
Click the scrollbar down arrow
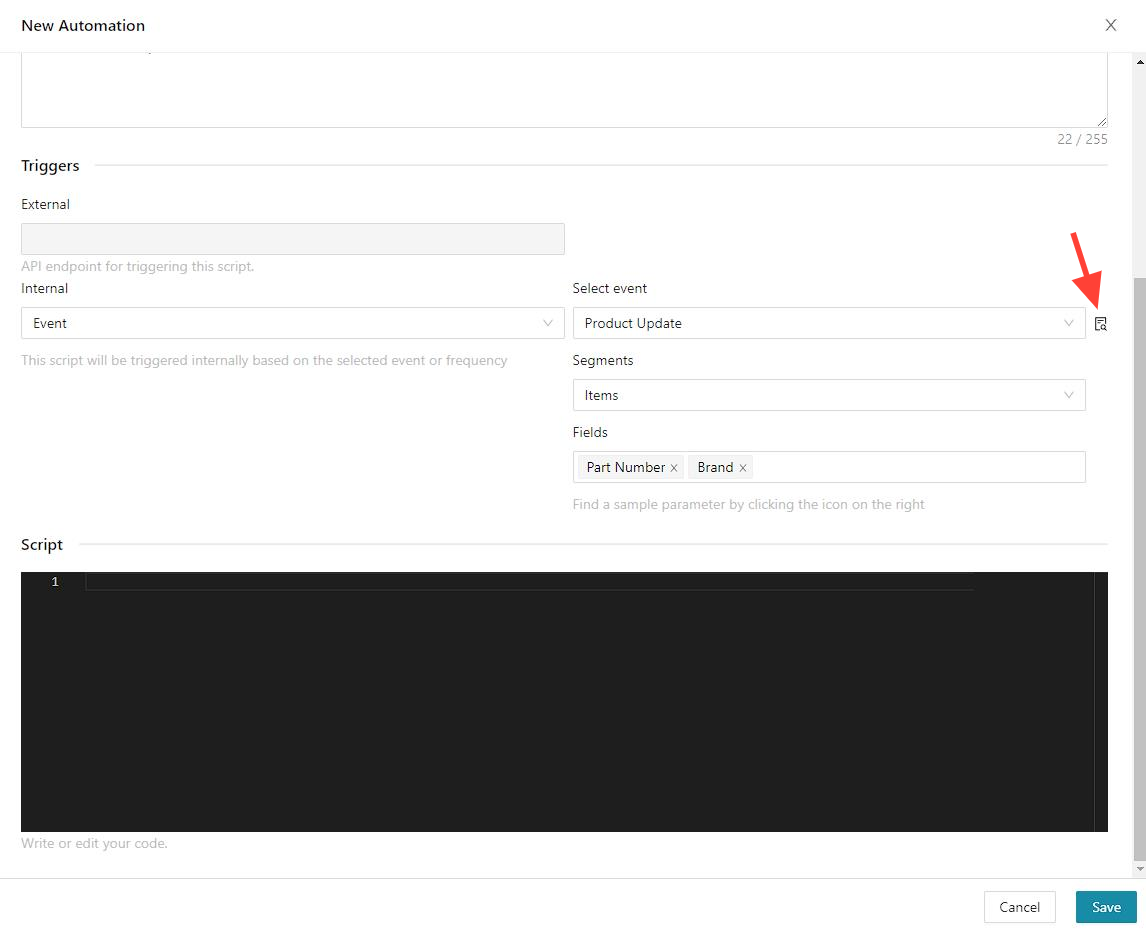coord(1139,869)
